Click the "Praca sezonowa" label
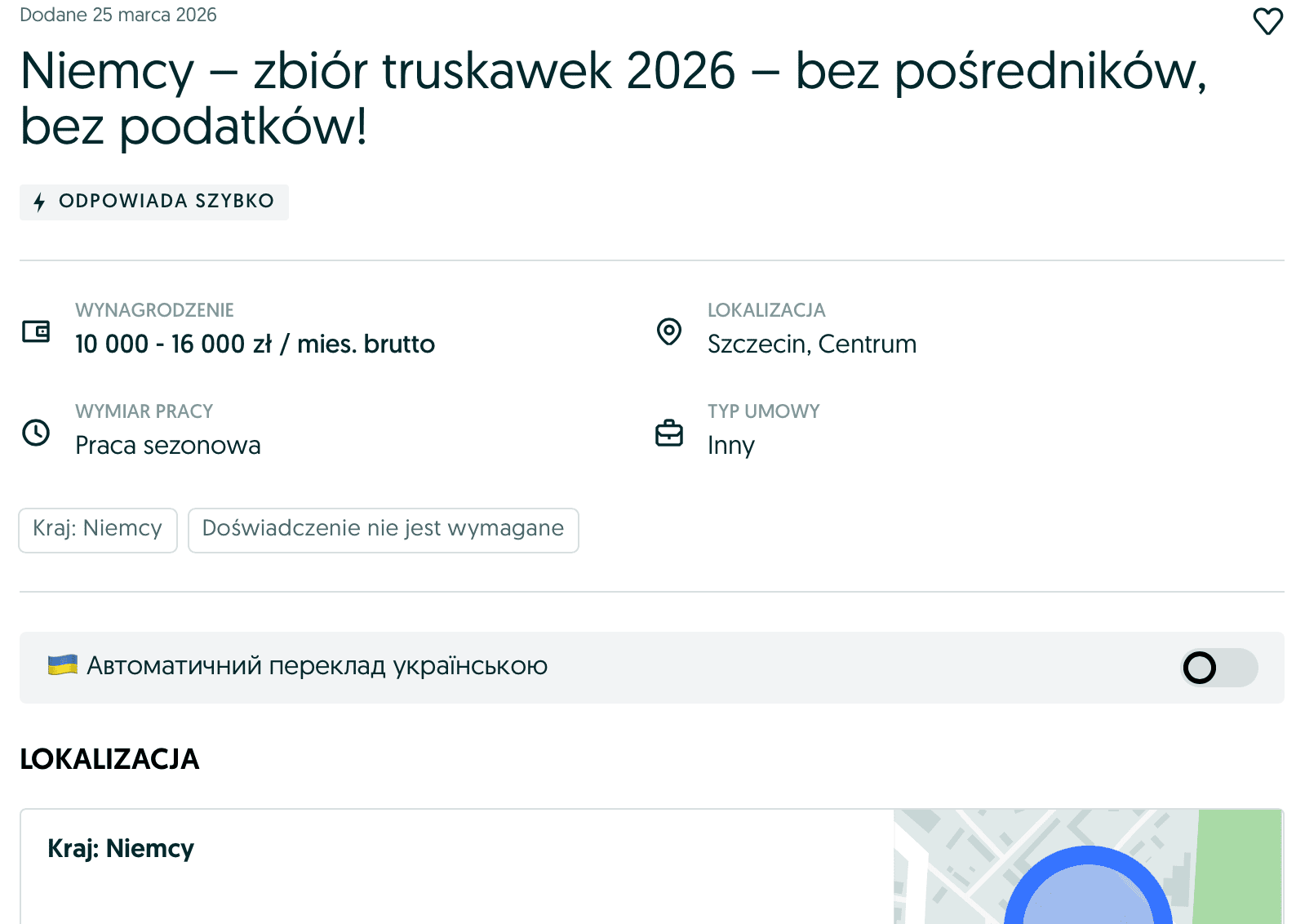Image resolution: width=1296 pixels, height=924 pixels. [167, 445]
